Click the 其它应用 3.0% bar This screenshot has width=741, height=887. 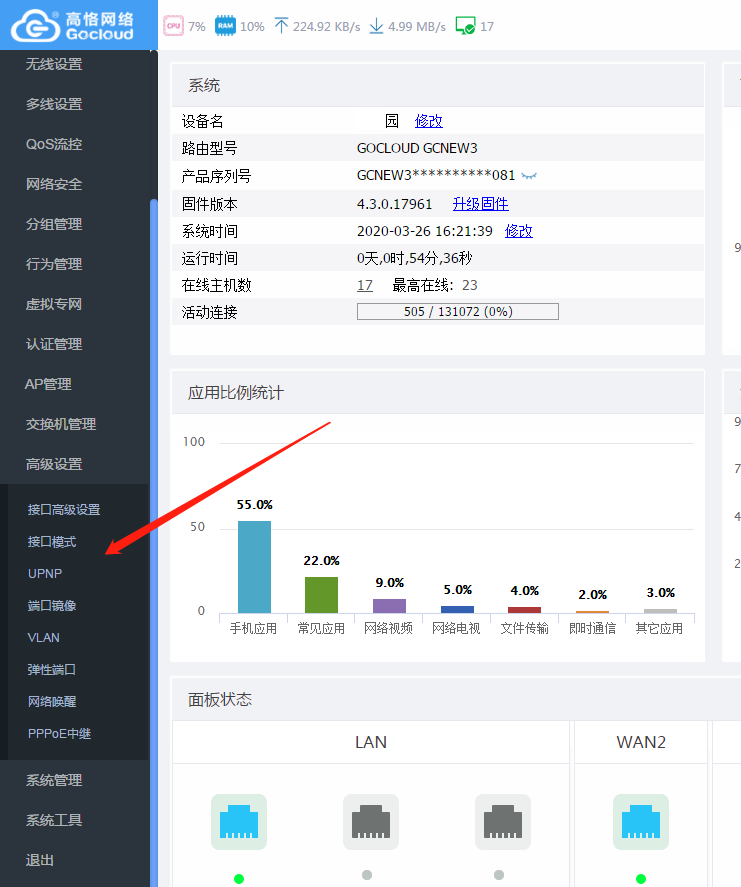pyautogui.click(x=660, y=611)
